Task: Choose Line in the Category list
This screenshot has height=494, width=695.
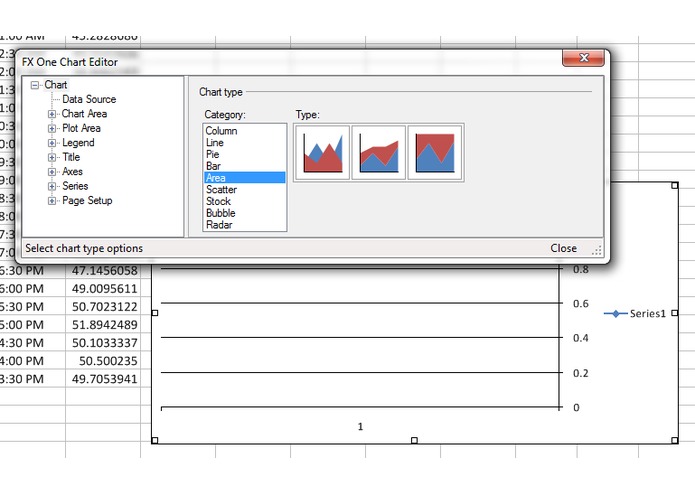Action: tap(245, 143)
